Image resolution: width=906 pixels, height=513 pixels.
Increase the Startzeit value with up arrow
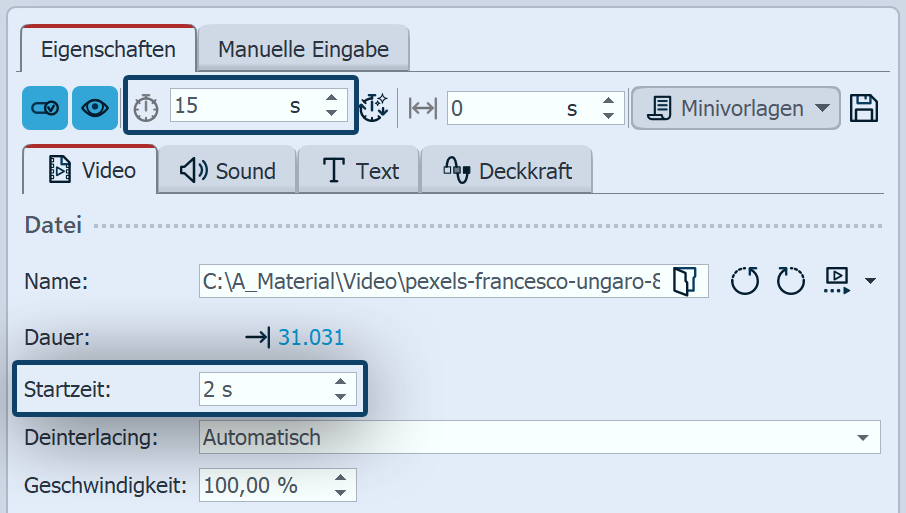pos(341,382)
